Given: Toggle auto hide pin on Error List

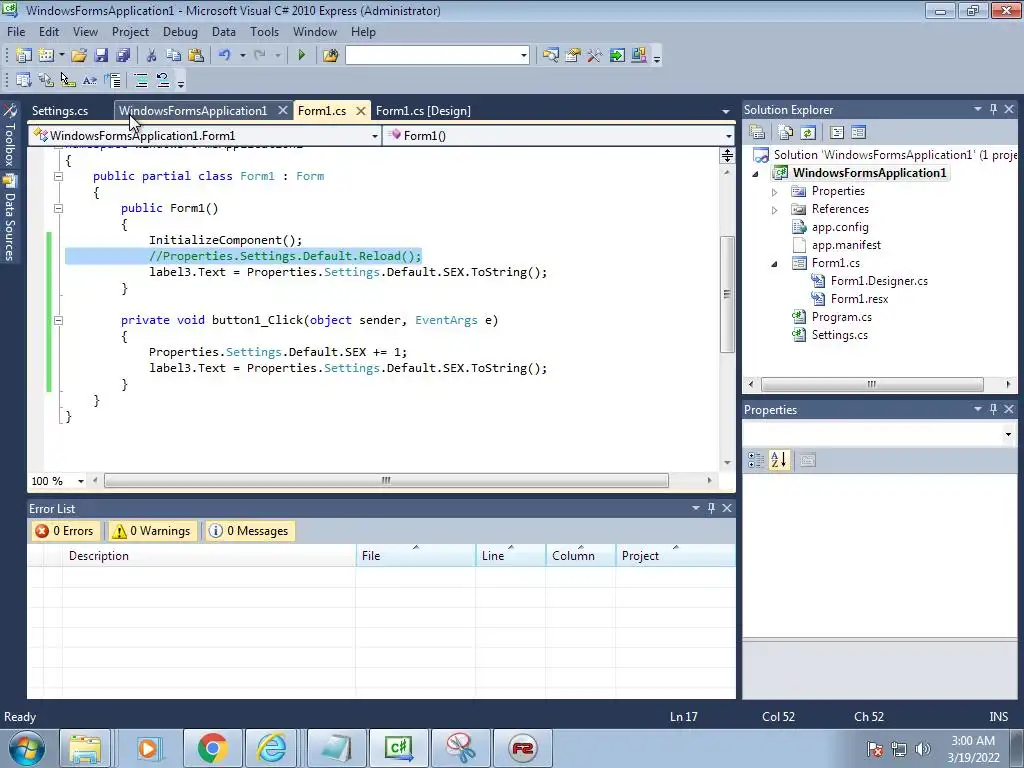Looking at the screenshot, I should tap(711, 508).
